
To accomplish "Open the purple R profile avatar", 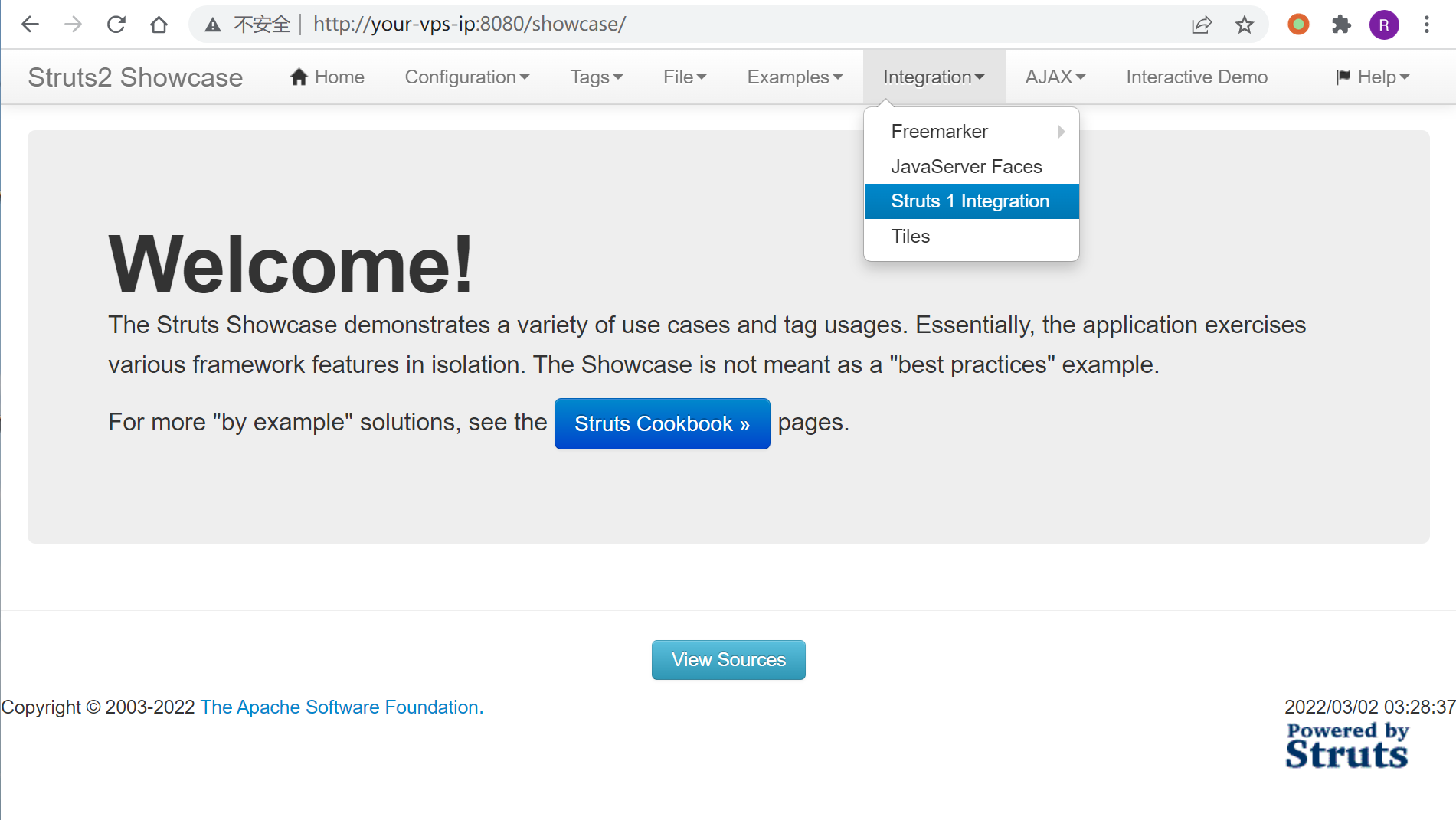I will pyautogui.click(x=1384, y=25).
